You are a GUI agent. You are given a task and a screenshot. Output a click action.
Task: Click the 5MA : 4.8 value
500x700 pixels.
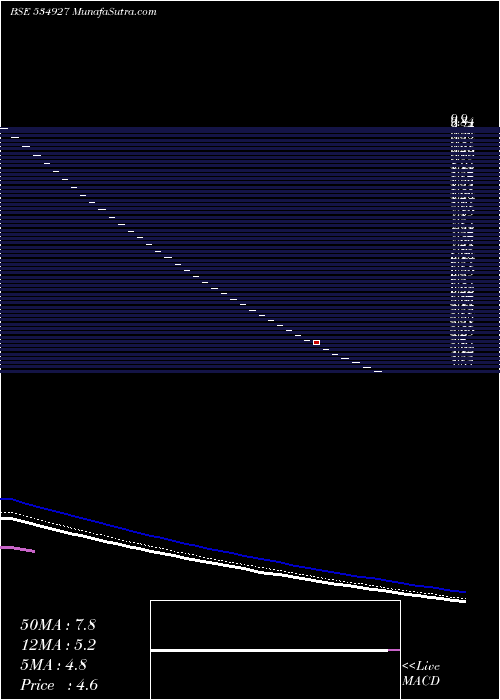point(54,665)
